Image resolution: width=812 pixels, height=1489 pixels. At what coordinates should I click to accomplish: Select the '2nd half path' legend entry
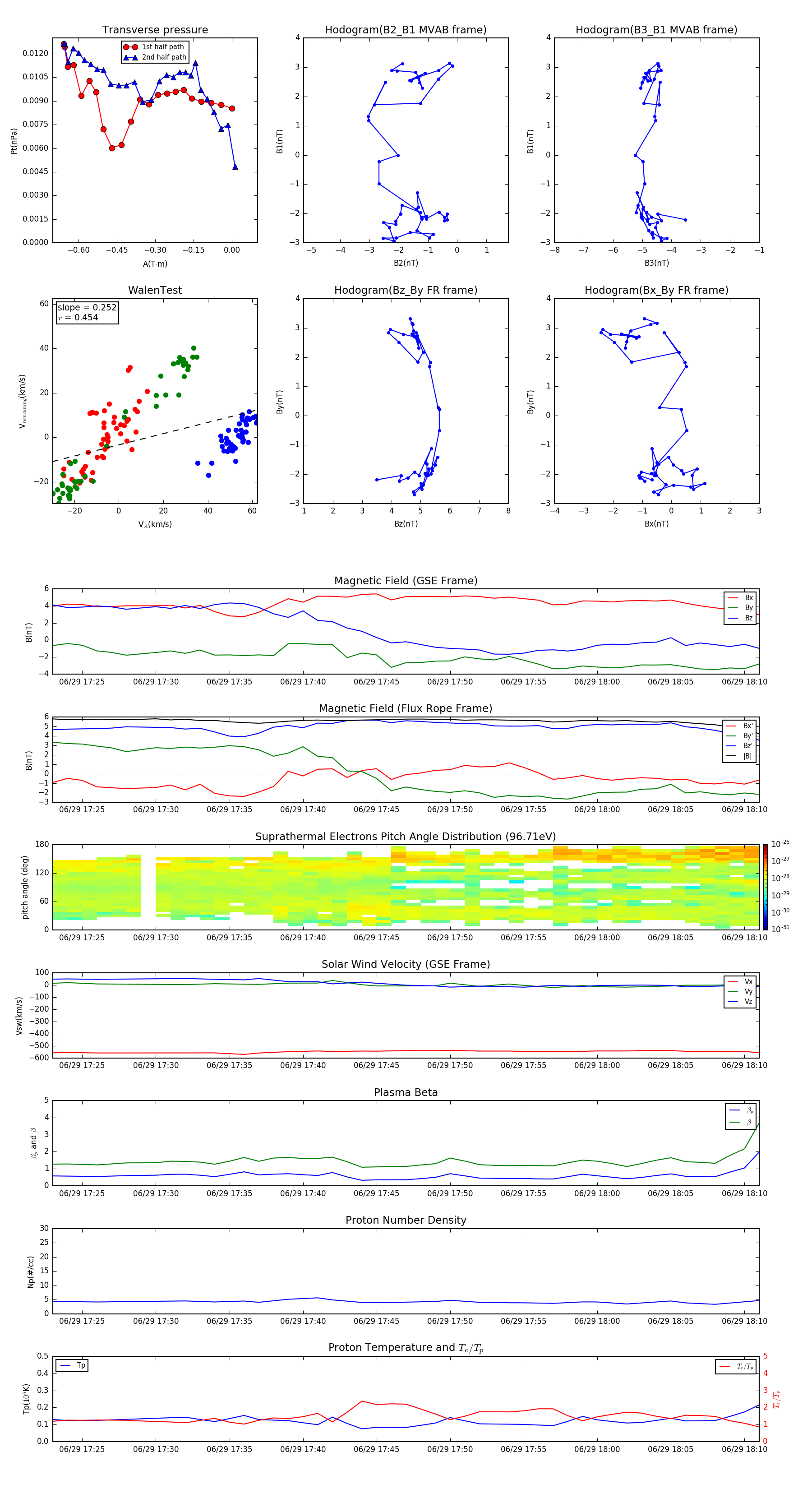tap(155, 57)
